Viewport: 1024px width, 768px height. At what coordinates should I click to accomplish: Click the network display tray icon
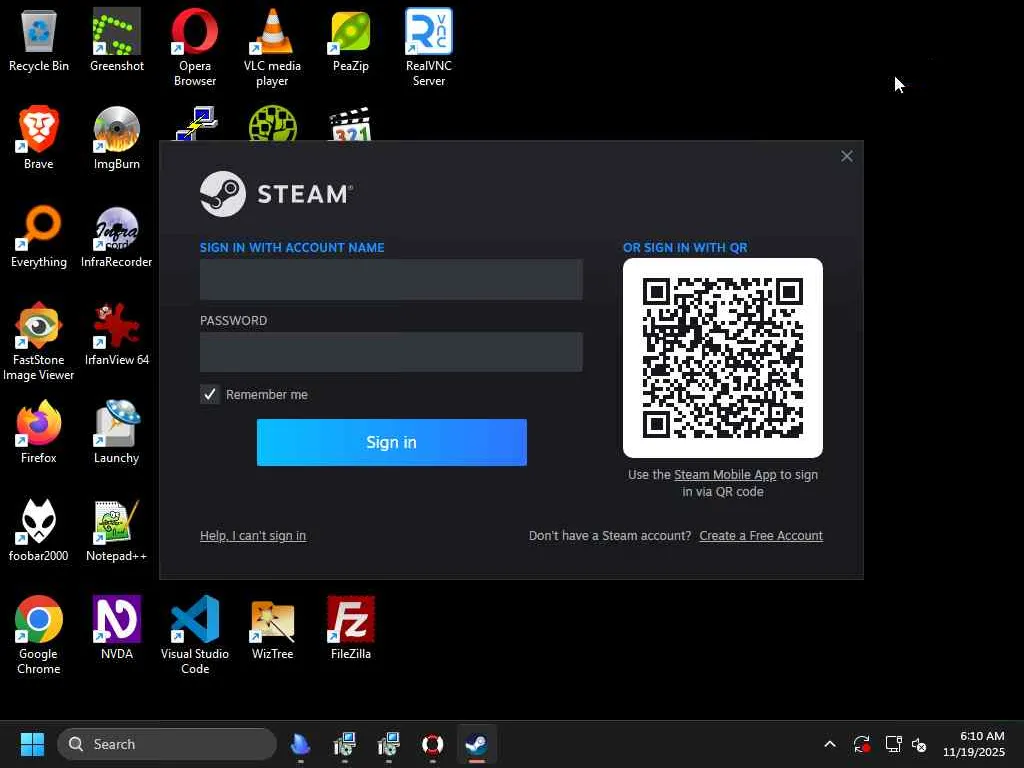(893, 744)
